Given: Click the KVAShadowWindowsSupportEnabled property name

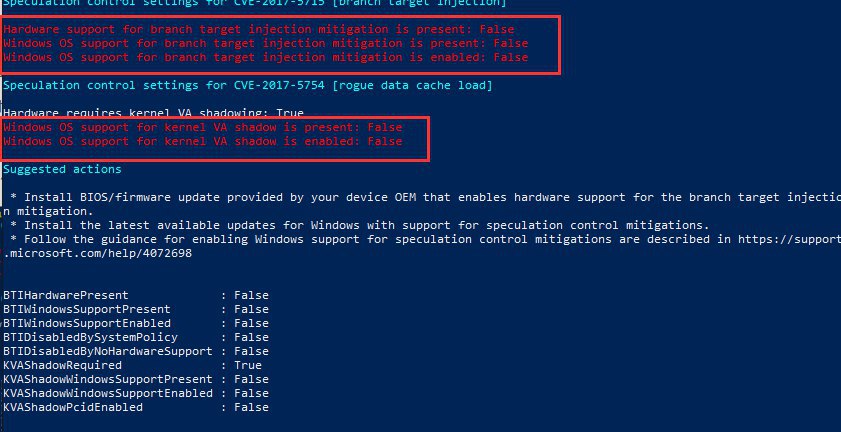Looking at the screenshot, I should [x=107, y=393].
